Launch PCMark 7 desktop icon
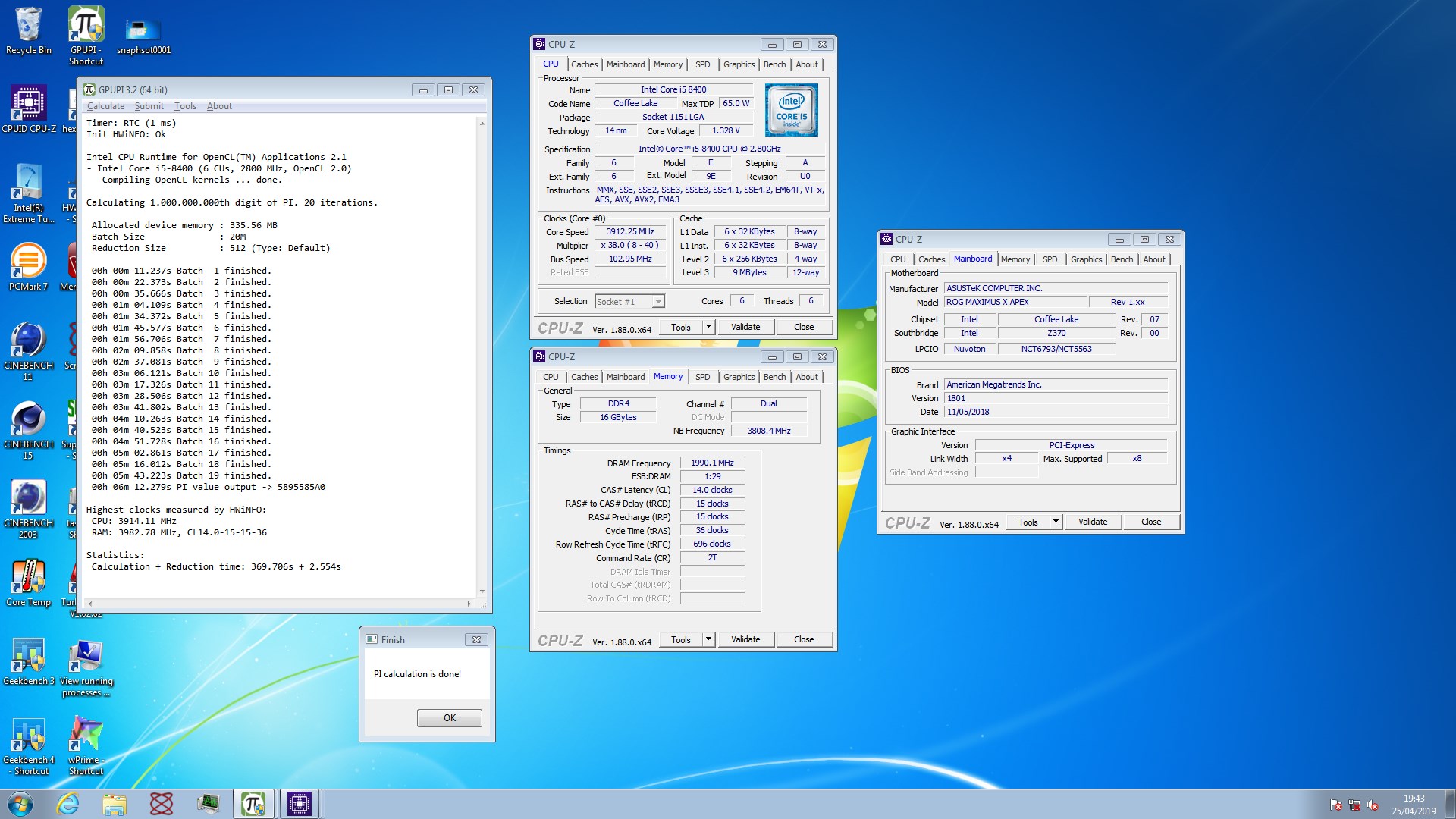The height and width of the screenshot is (819, 1456). coord(29,267)
